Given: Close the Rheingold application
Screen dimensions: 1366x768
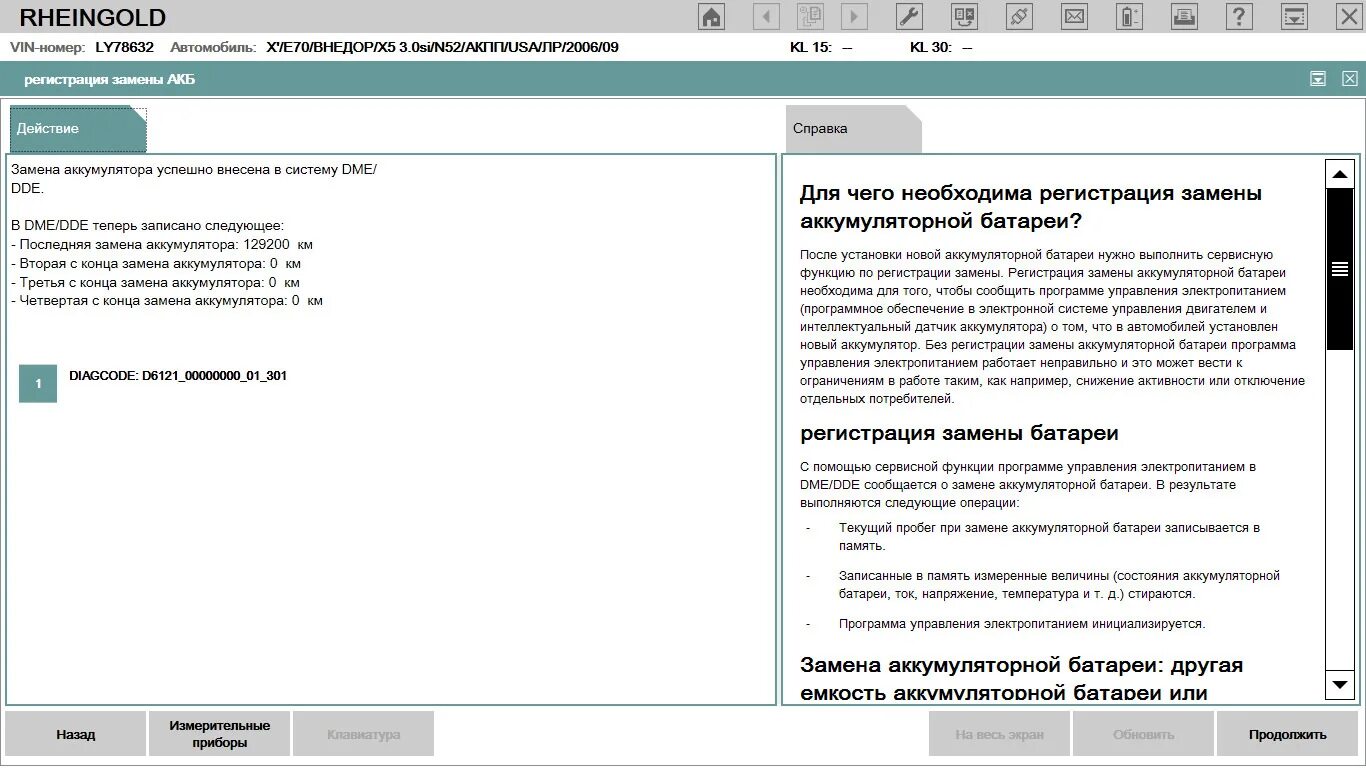Looking at the screenshot, I should coord(1349,17).
